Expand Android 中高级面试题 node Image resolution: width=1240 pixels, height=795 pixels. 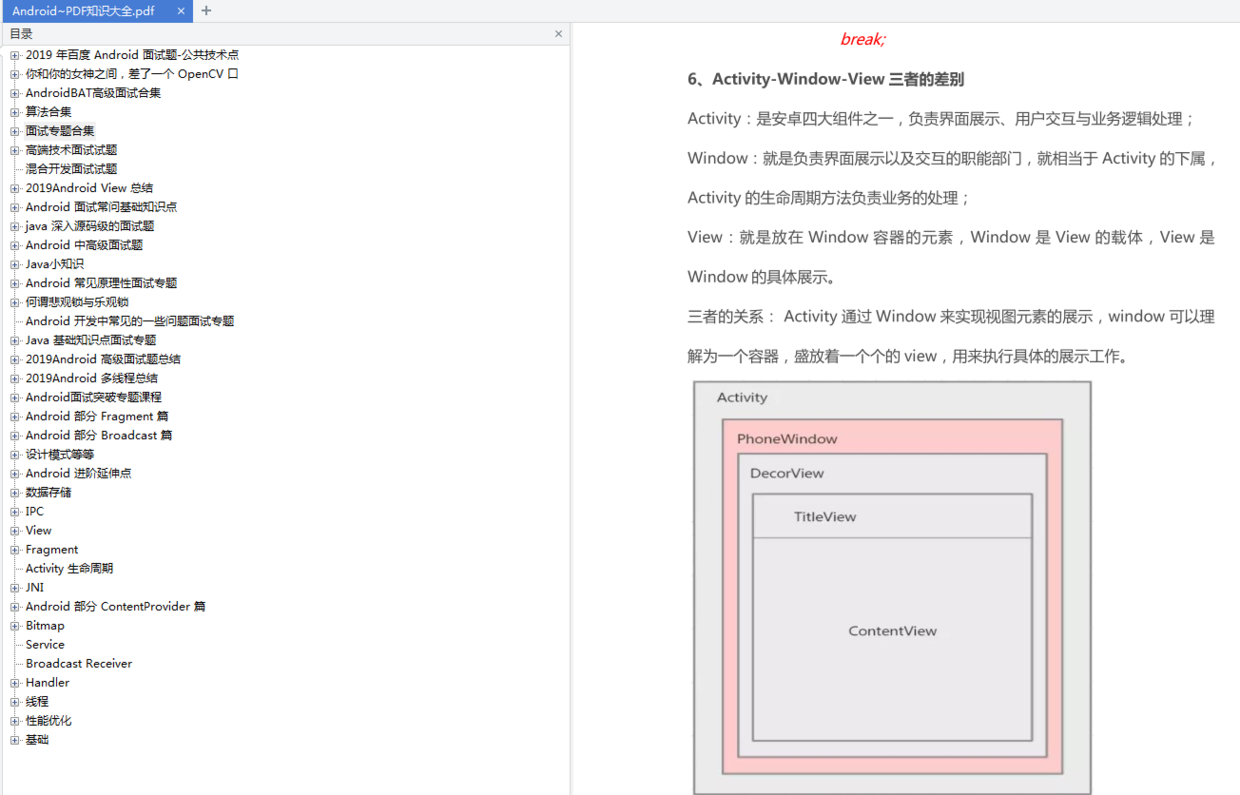point(15,245)
